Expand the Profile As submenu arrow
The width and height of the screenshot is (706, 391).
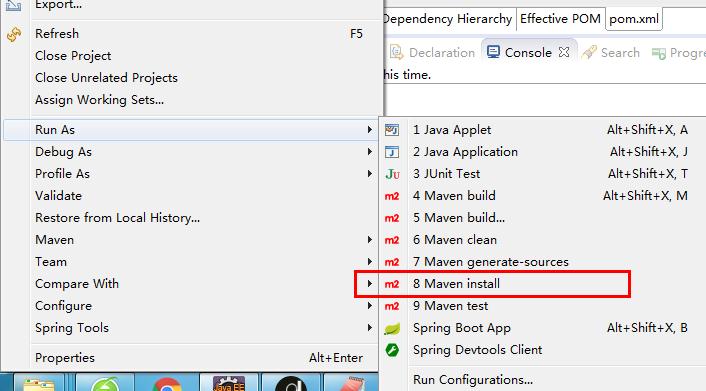[370, 174]
